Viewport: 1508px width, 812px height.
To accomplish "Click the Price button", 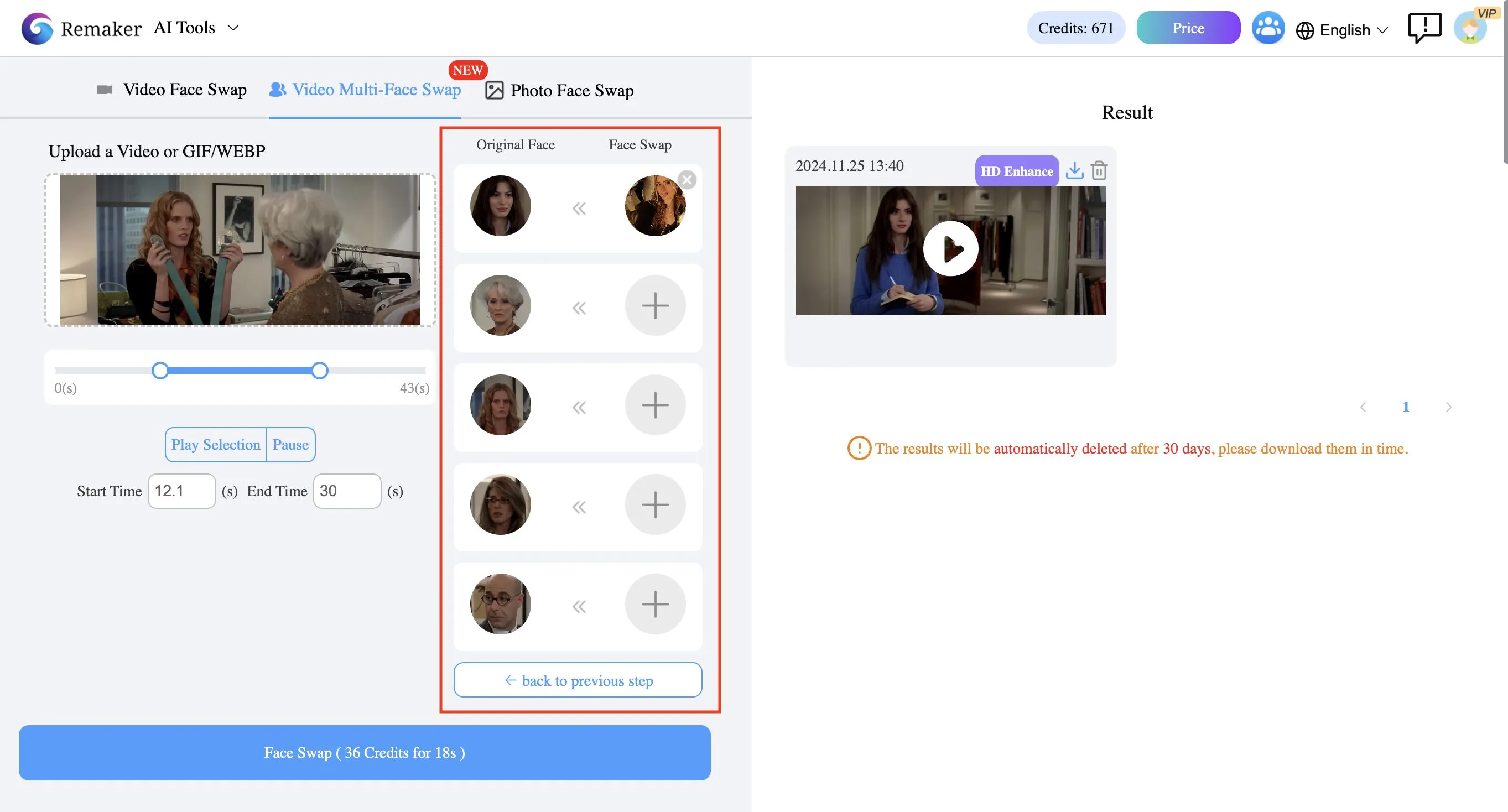I will click(1188, 28).
